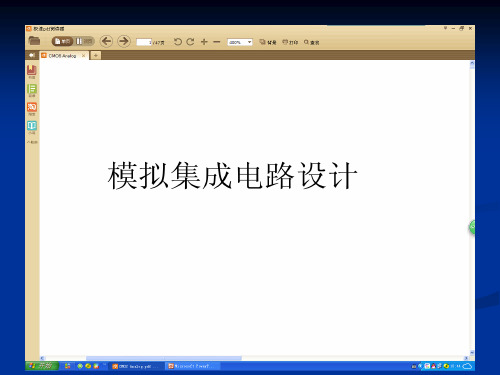Open the title bar dropdown menu arrow
This screenshot has height=375, width=500.
[445, 28]
